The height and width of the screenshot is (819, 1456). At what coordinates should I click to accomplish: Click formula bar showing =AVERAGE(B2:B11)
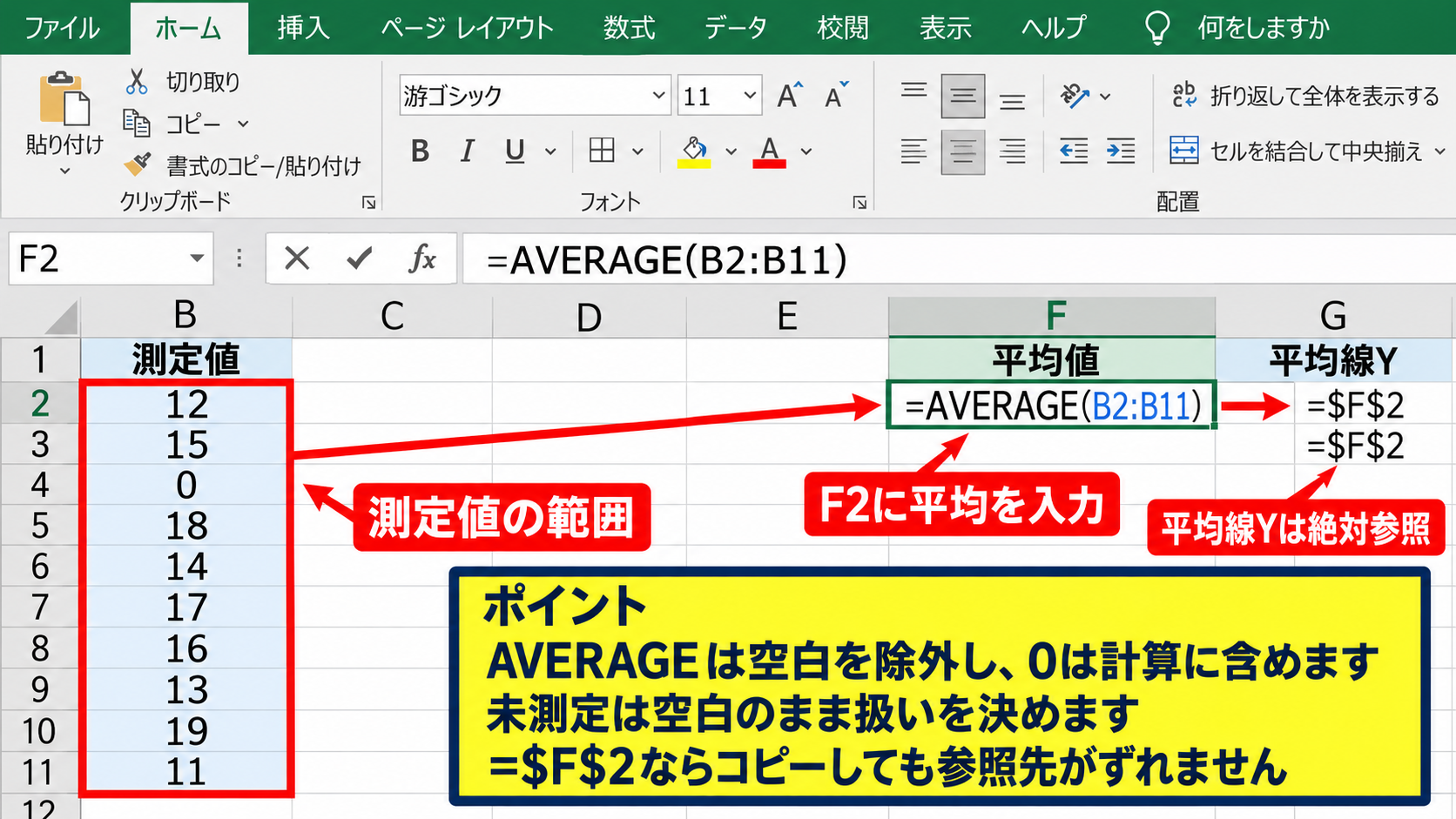959,259
